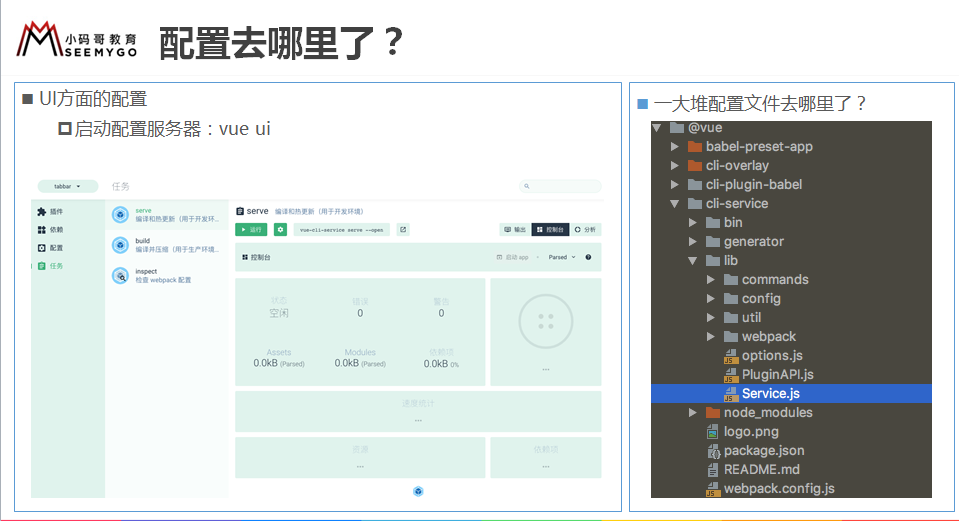This screenshot has width=959, height=521.
Task: Open the tabbar project dropdown
Action: 68,187
